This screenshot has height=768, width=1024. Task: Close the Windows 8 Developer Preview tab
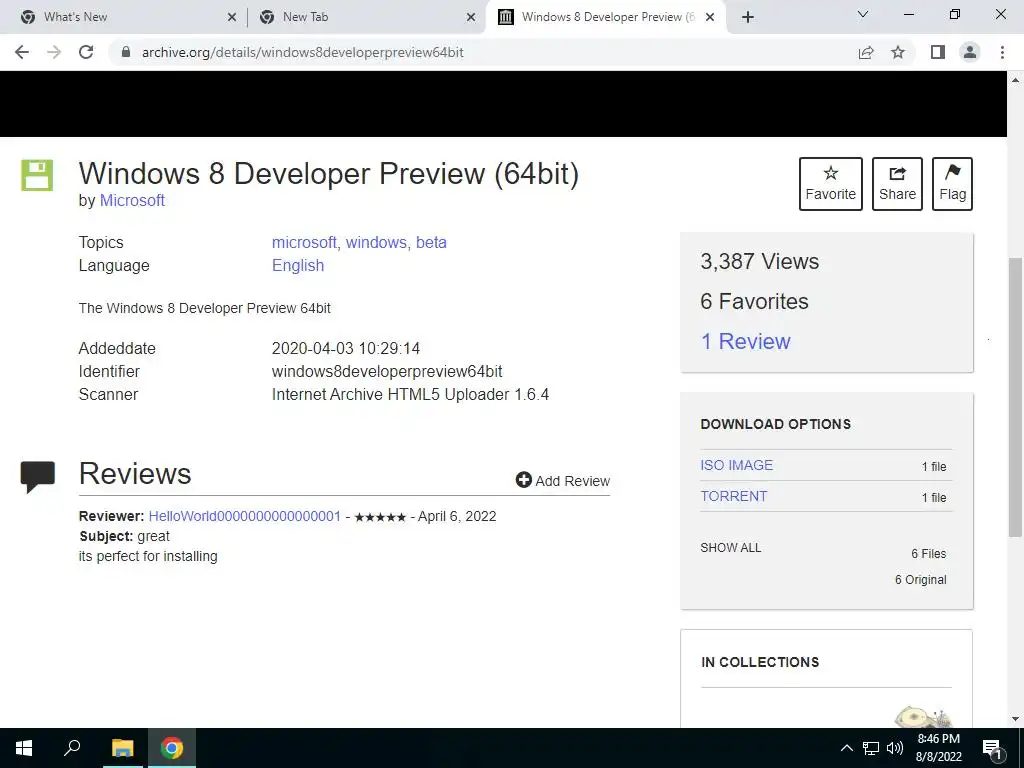(711, 17)
